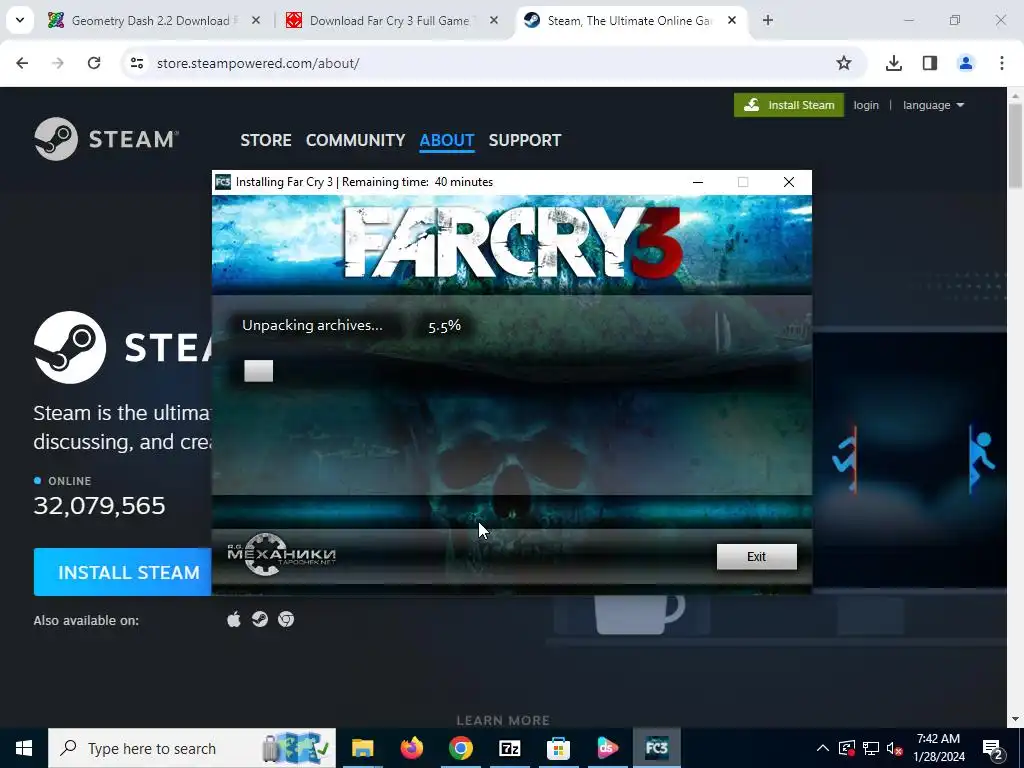Viewport: 1024px width, 768px height.
Task: View site information icon in address bar
Action: [136, 63]
